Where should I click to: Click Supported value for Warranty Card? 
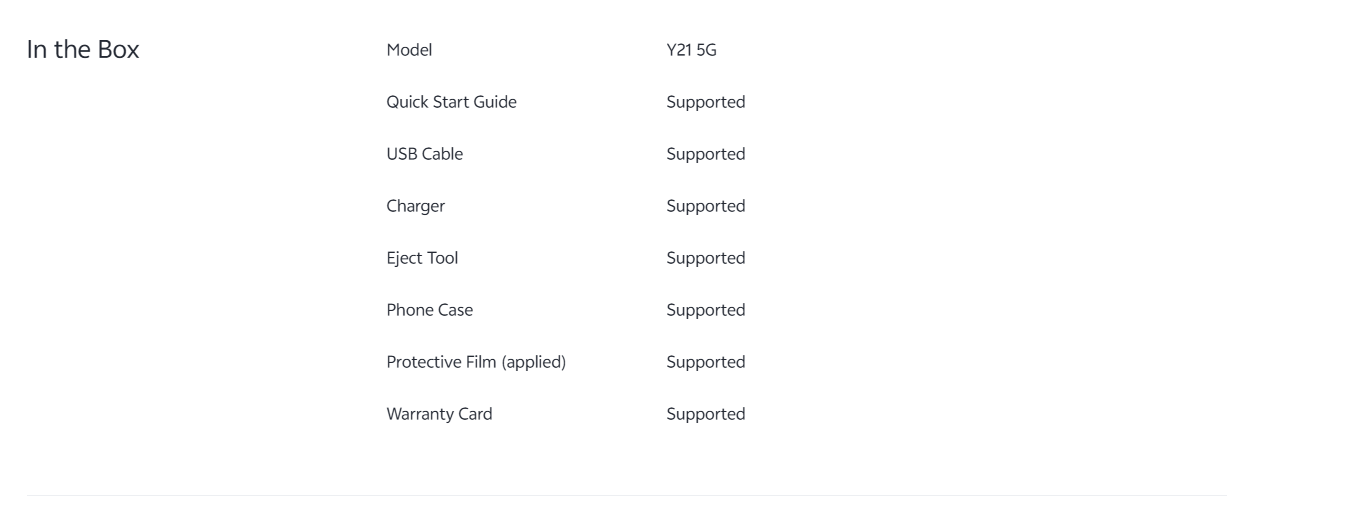(x=705, y=414)
